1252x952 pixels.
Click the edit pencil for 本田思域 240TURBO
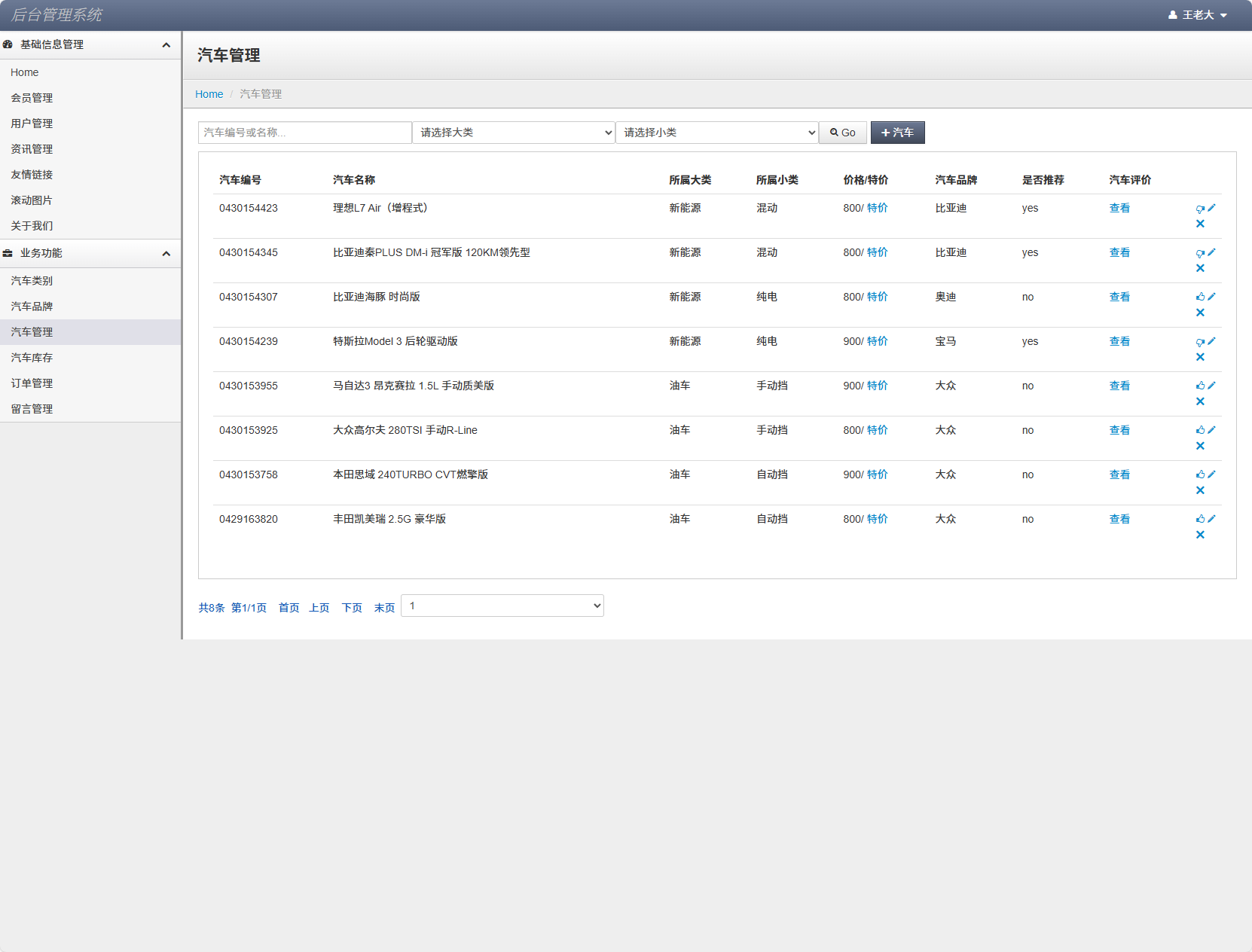pos(1212,474)
